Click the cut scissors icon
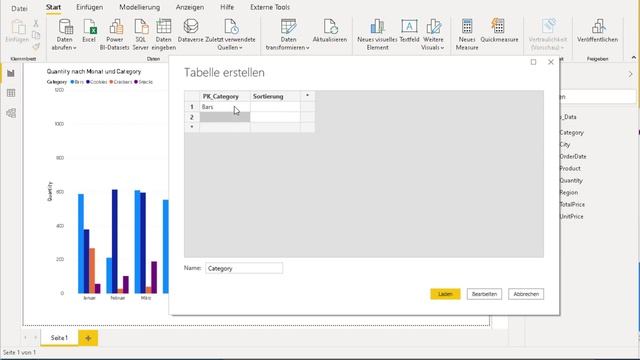640x360 pixels. tap(36, 24)
